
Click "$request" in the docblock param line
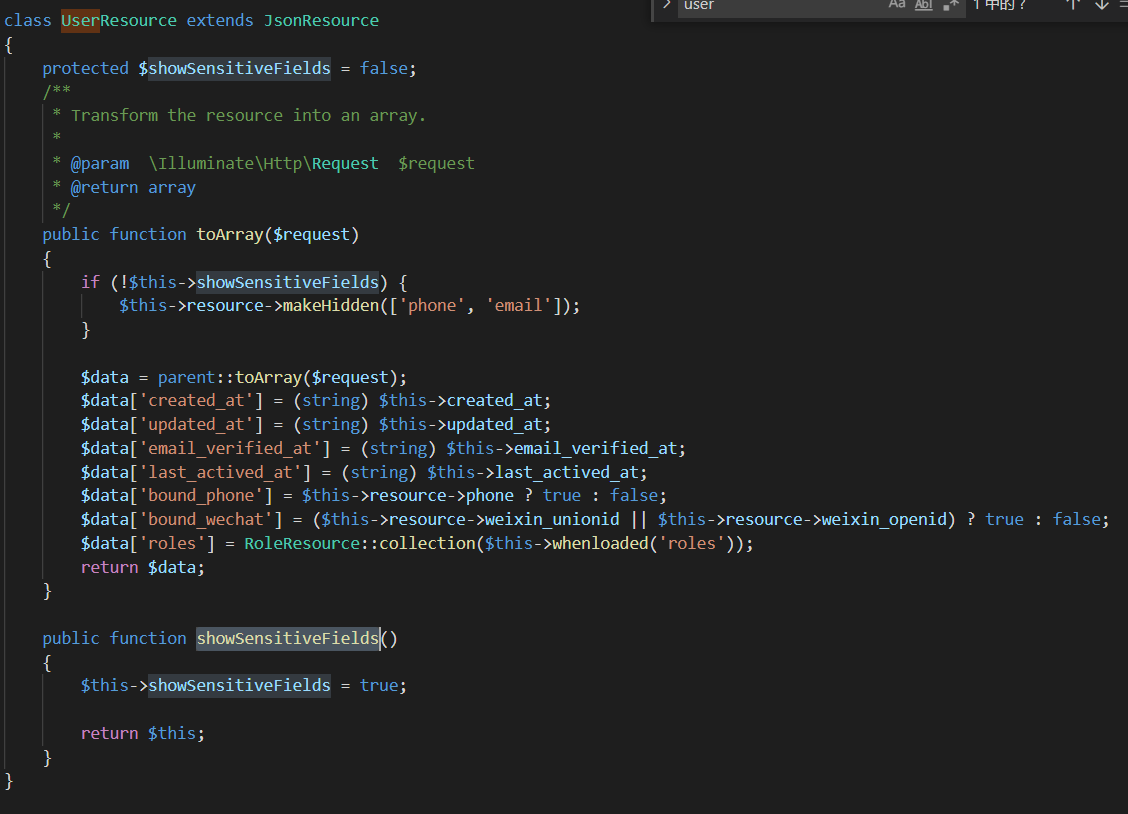[x=437, y=164]
